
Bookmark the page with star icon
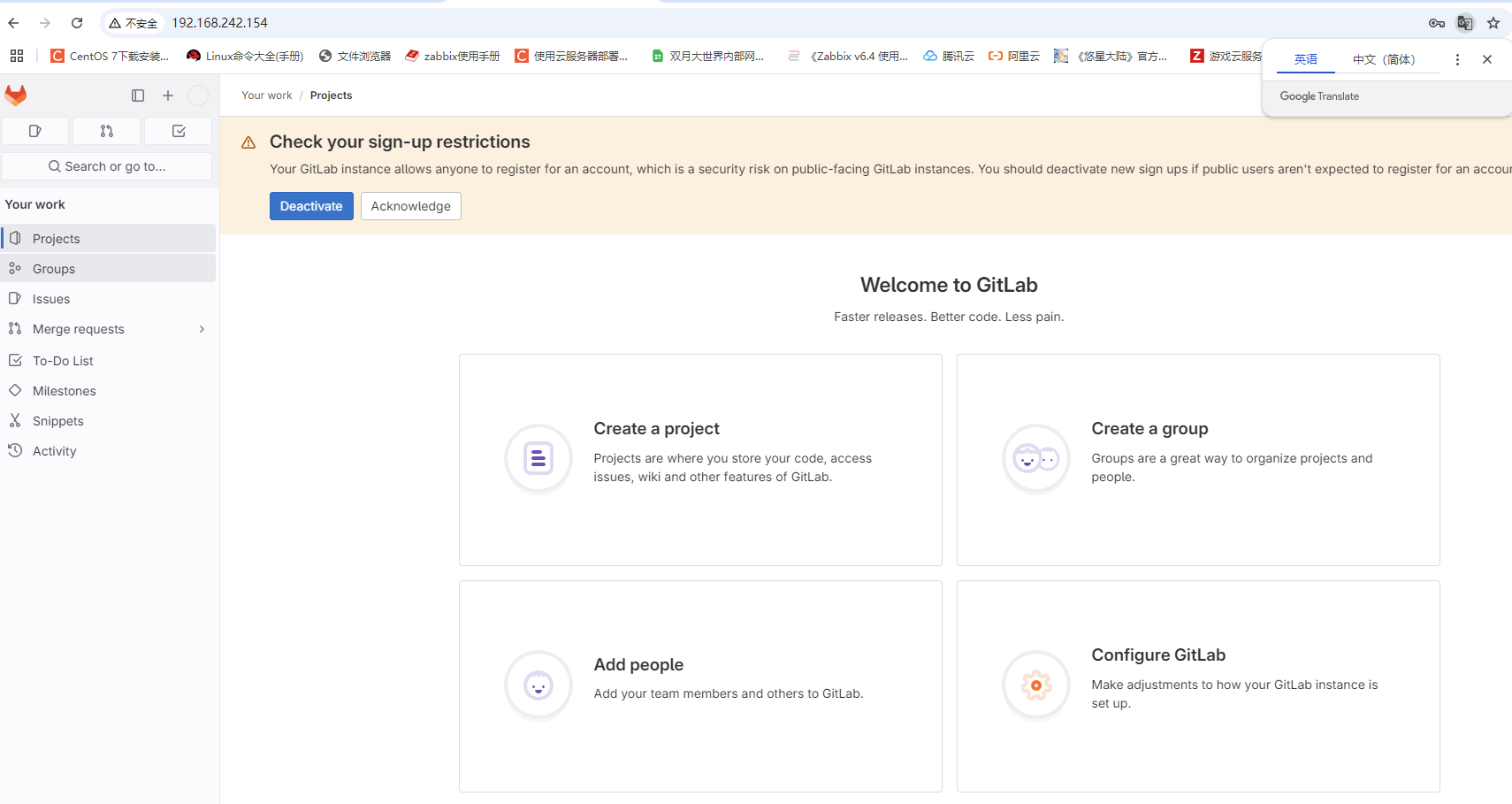click(1493, 23)
